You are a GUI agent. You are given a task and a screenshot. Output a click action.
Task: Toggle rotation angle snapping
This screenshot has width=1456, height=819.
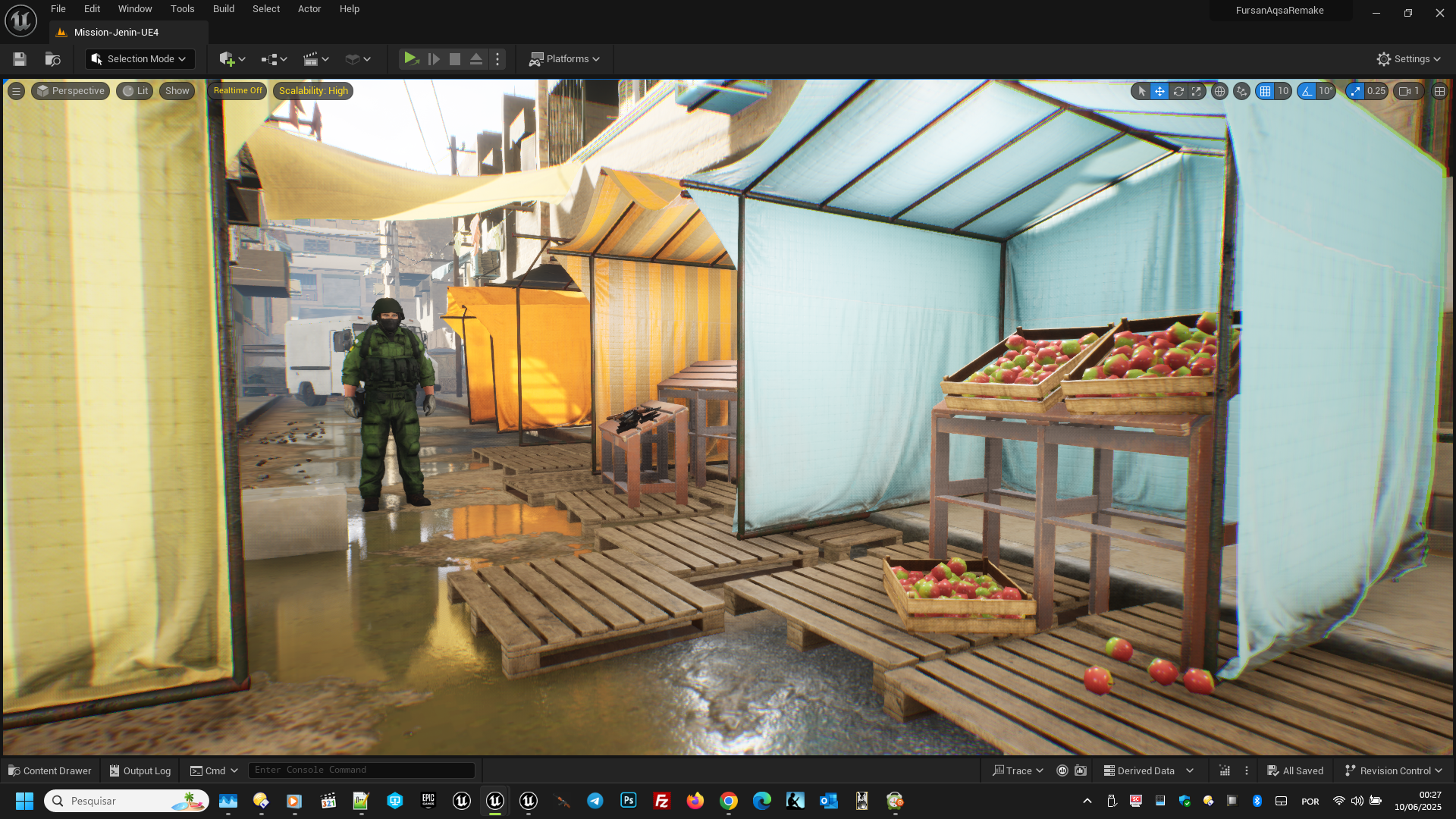[1307, 91]
